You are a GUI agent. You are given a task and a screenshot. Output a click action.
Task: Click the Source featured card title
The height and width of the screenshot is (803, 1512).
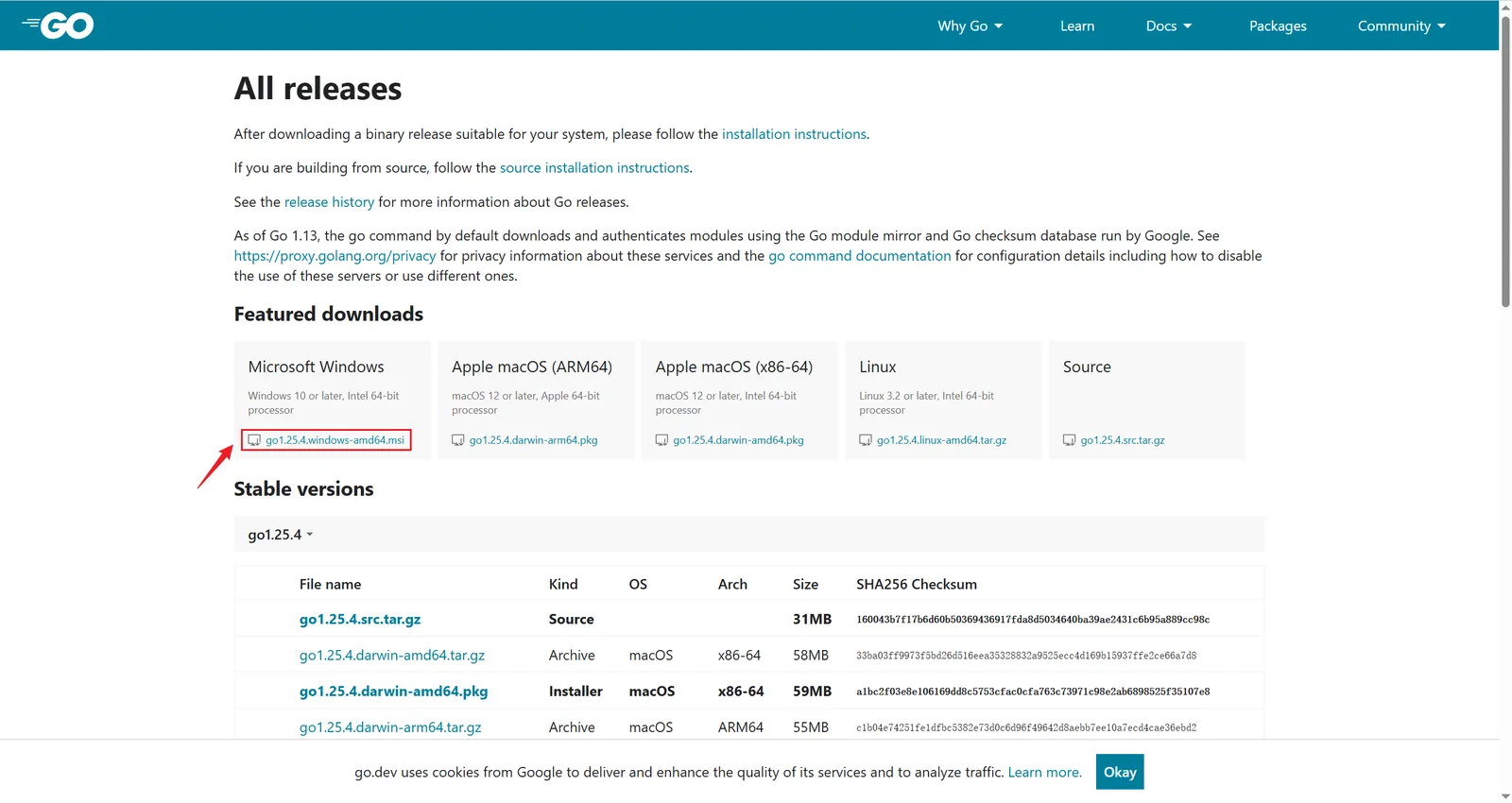(x=1087, y=367)
